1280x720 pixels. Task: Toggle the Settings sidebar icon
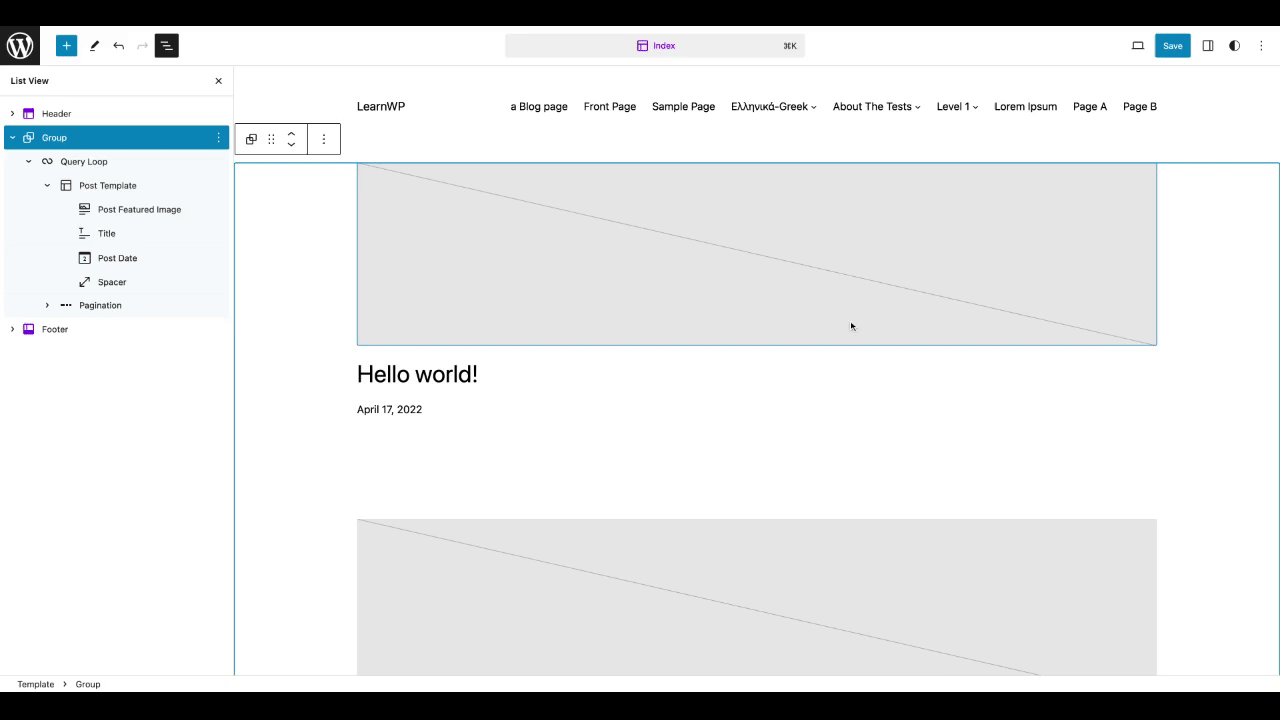tap(1208, 45)
